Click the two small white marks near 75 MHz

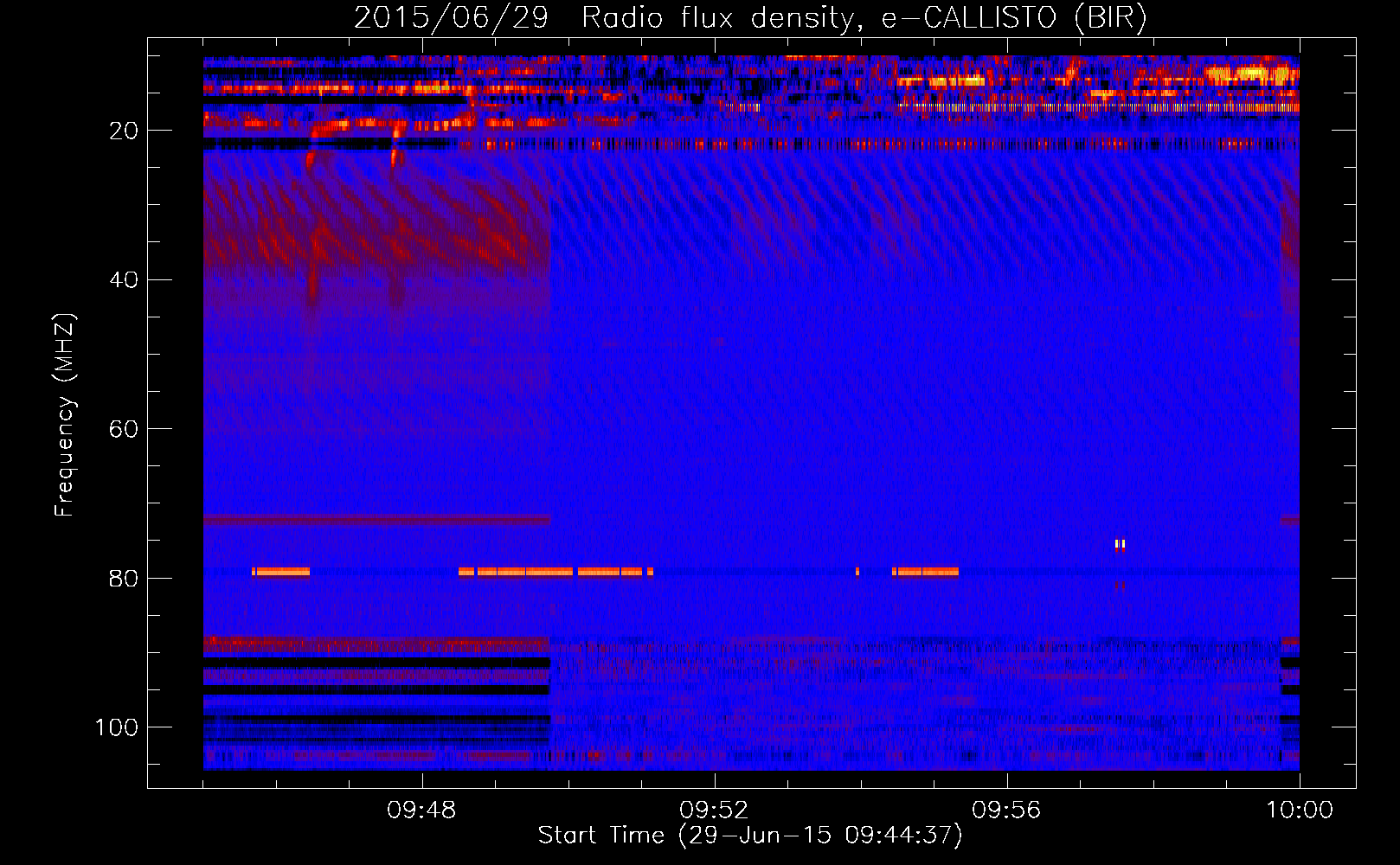tap(1121, 544)
